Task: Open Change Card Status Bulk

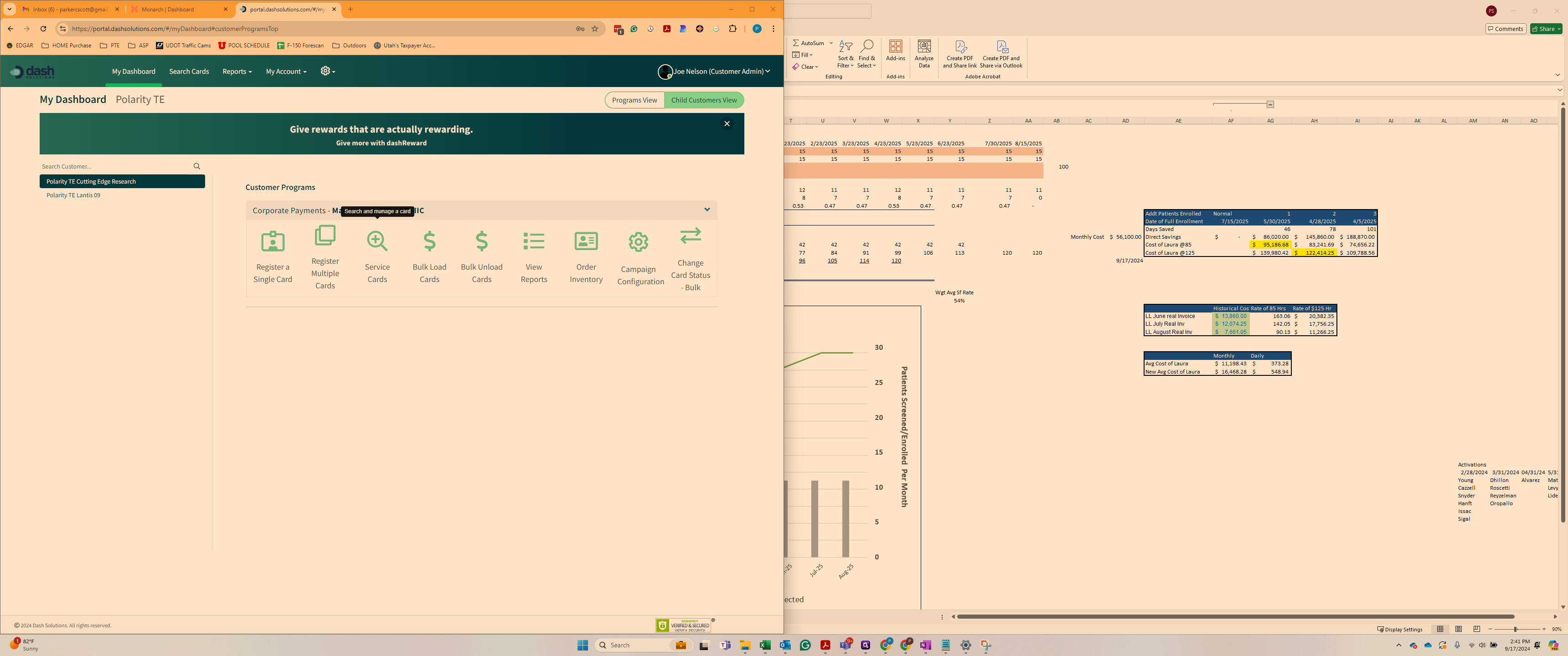Action: click(x=690, y=259)
